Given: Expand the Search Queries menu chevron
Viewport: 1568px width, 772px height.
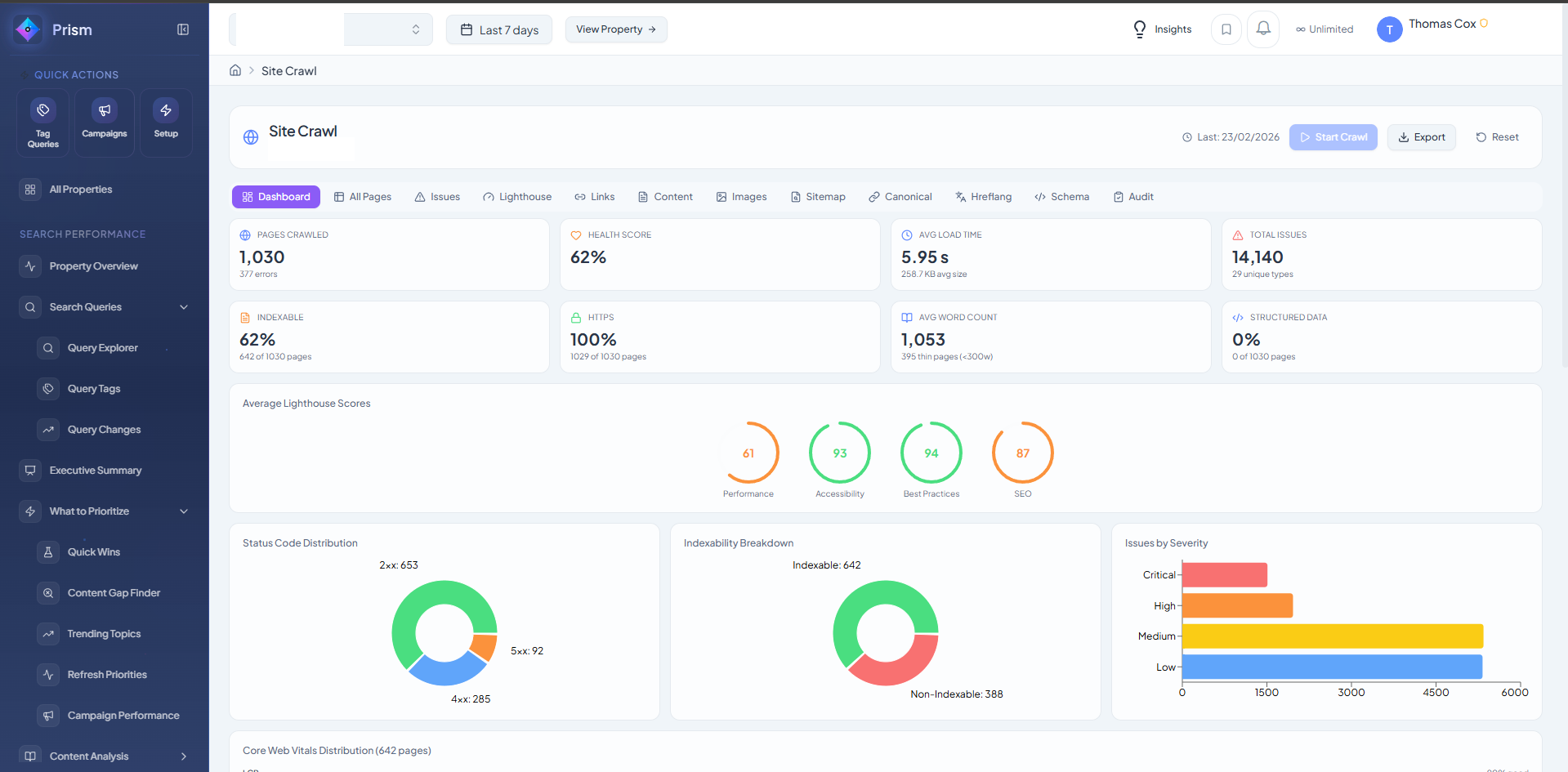Looking at the screenshot, I should 184,307.
